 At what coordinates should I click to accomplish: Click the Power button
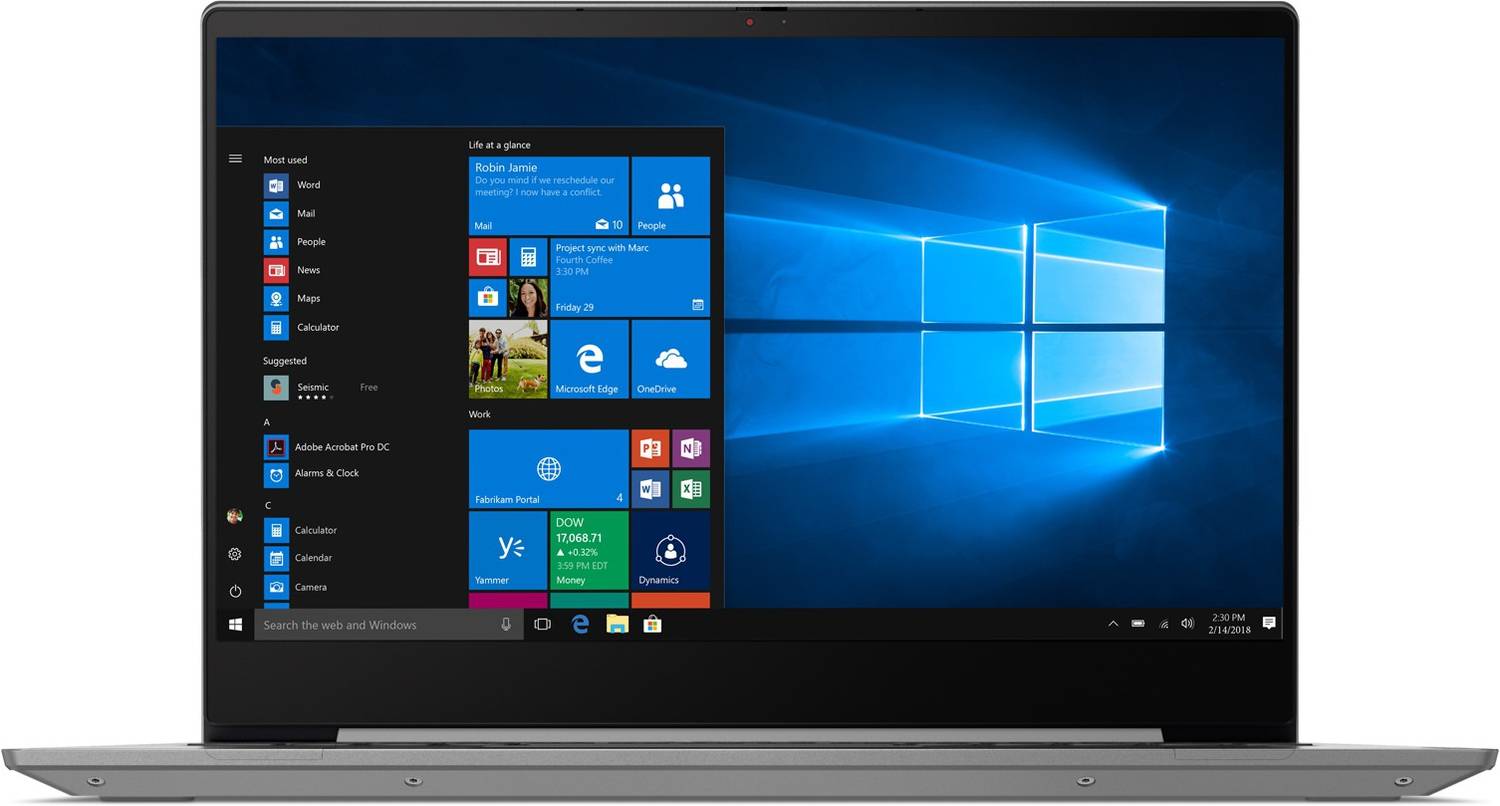[234, 591]
